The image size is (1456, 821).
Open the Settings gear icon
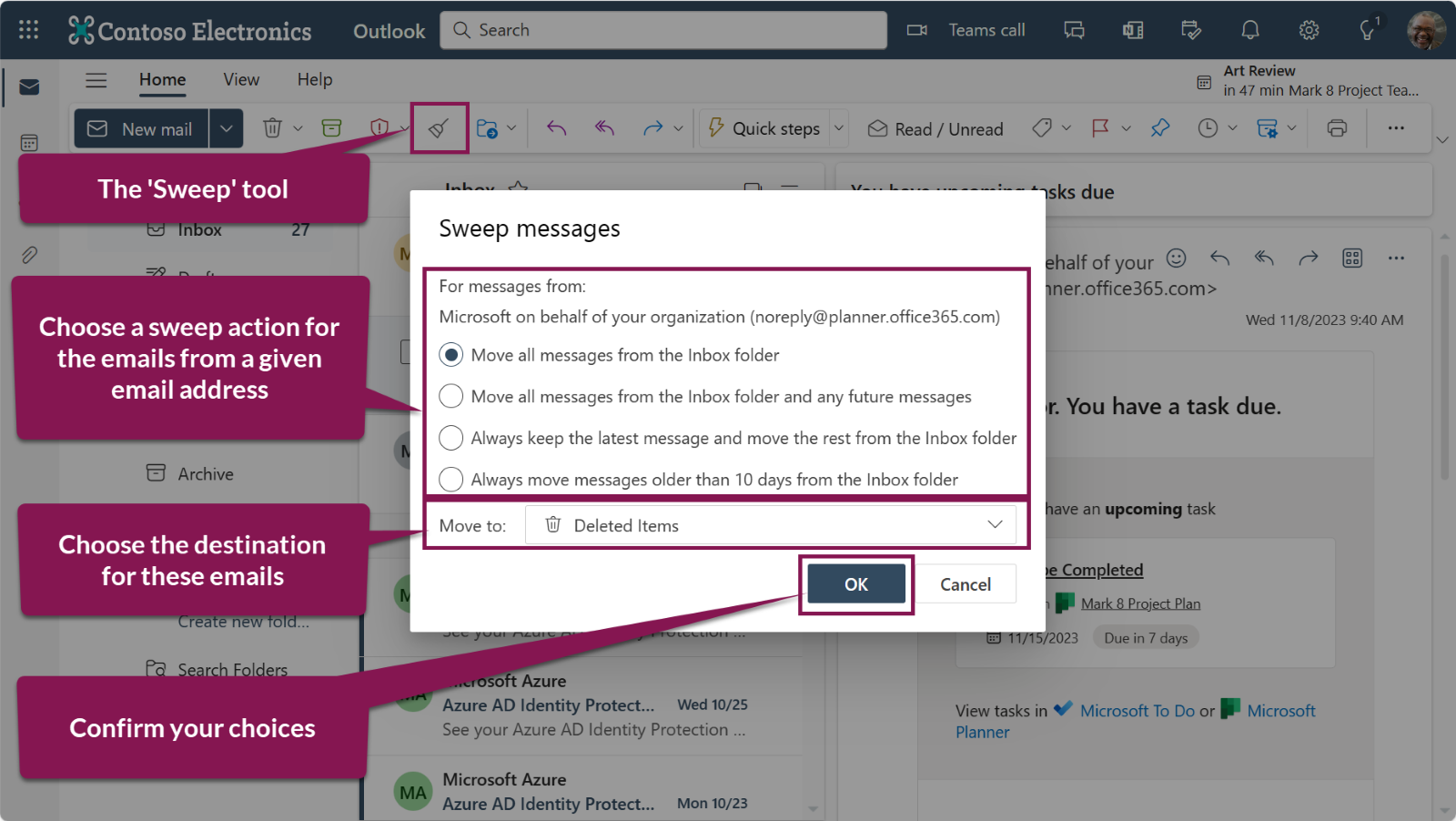pyautogui.click(x=1309, y=30)
